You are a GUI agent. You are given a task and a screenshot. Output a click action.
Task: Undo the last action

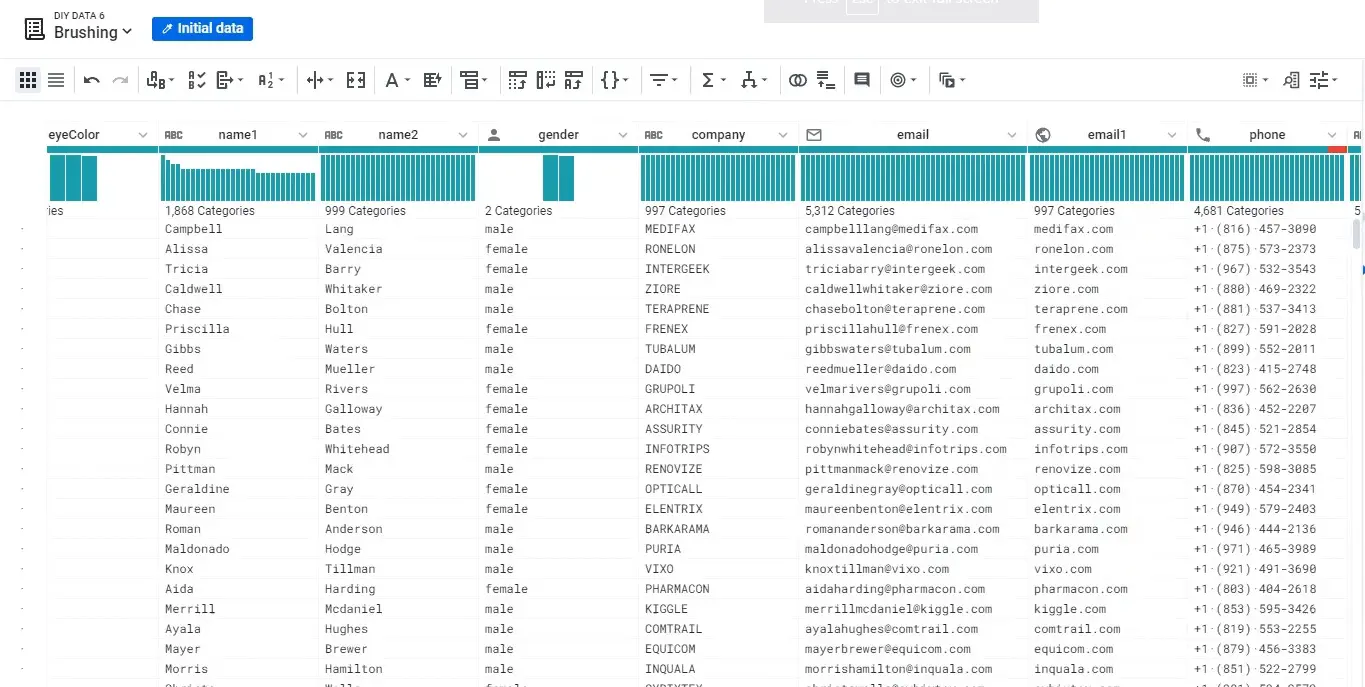91,80
